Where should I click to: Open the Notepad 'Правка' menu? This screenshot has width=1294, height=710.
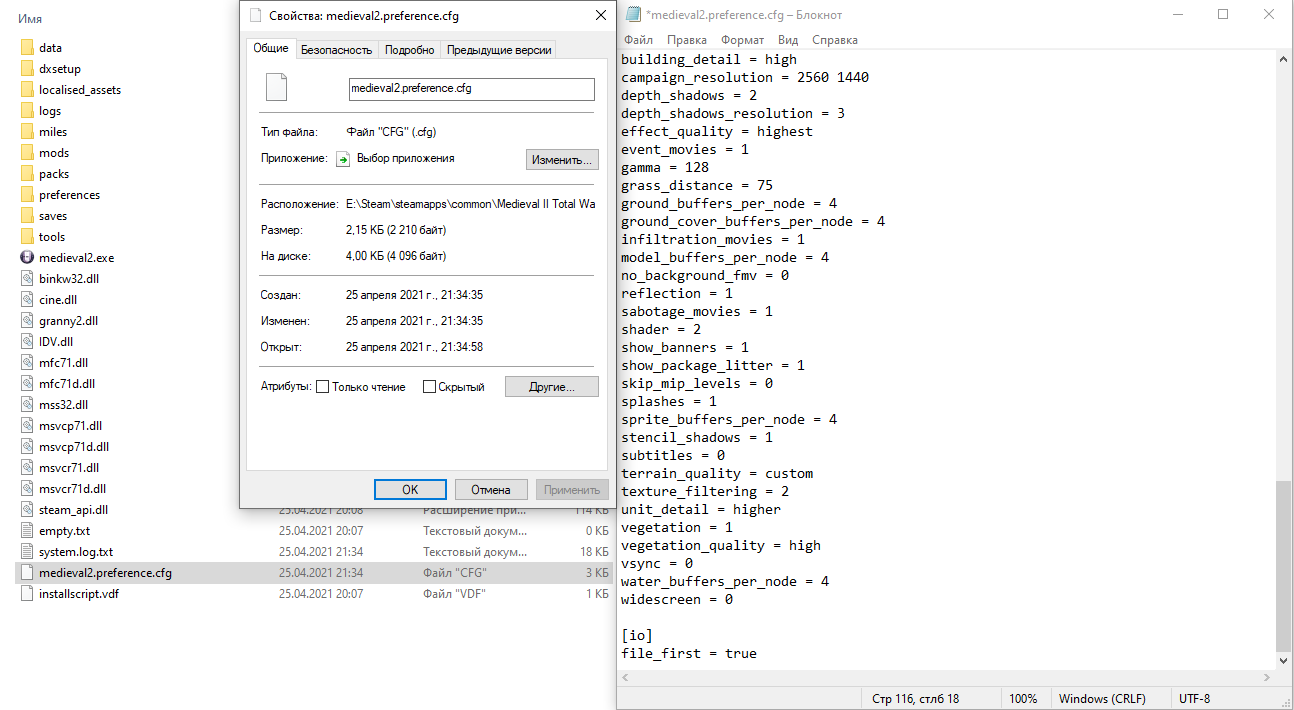click(687, 40)
